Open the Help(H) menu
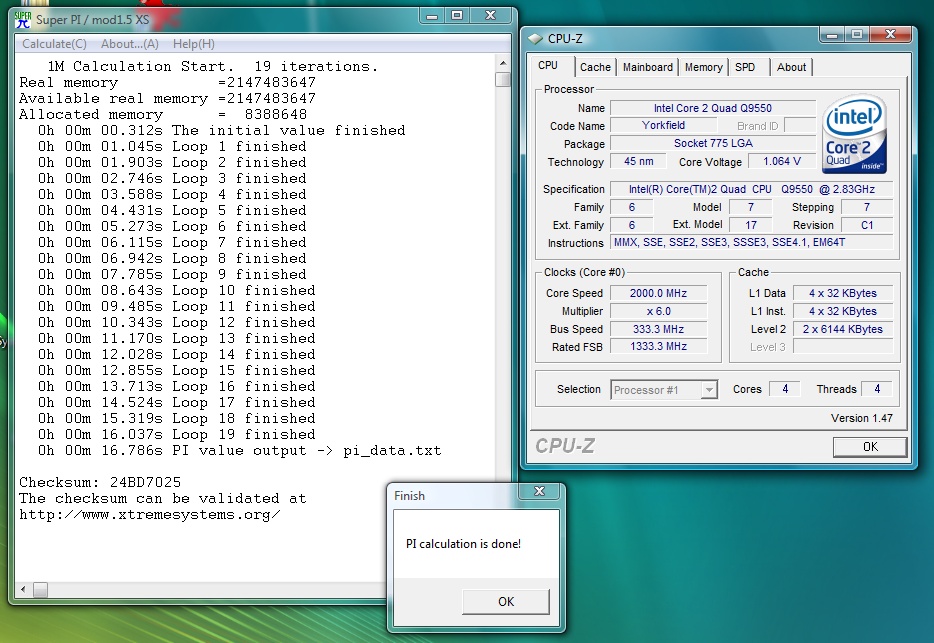 [193, 44]
